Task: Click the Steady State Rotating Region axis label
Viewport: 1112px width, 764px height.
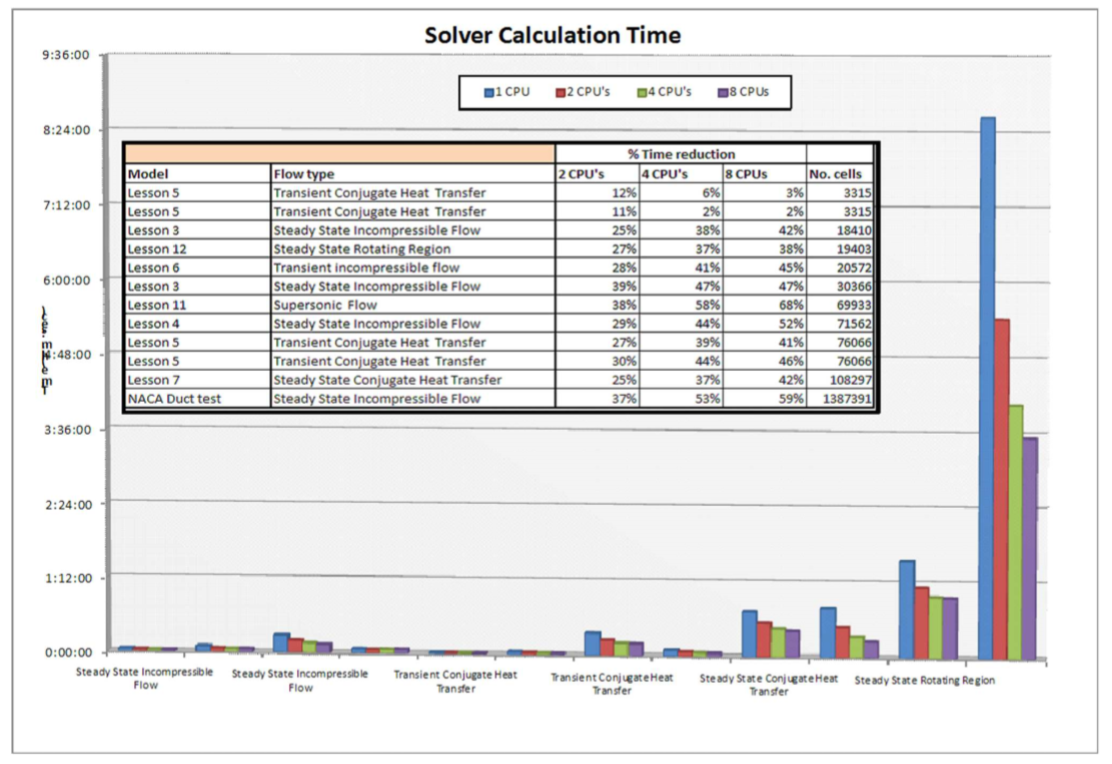Action: 924,680
